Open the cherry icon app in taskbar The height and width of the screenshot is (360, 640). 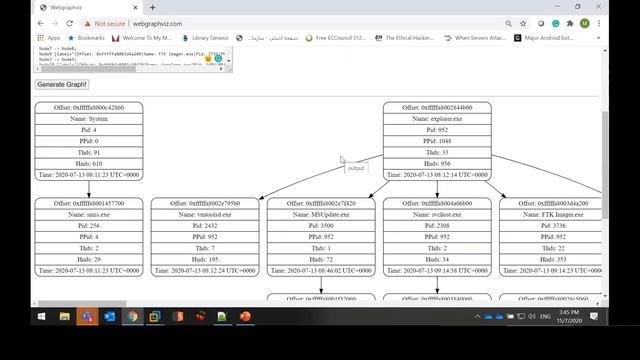pos(200,316)
